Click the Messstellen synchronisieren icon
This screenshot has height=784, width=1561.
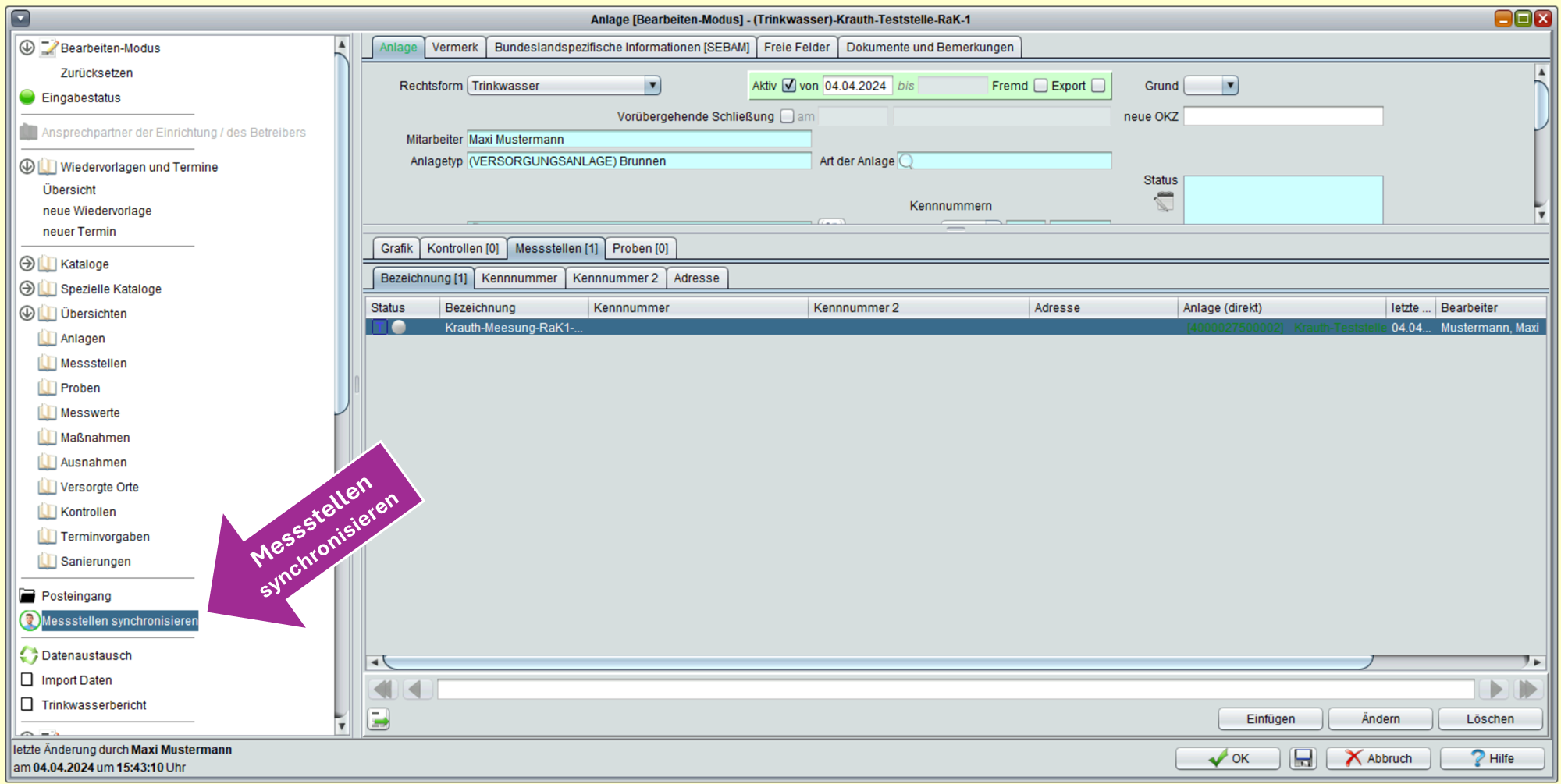point(30,621)
